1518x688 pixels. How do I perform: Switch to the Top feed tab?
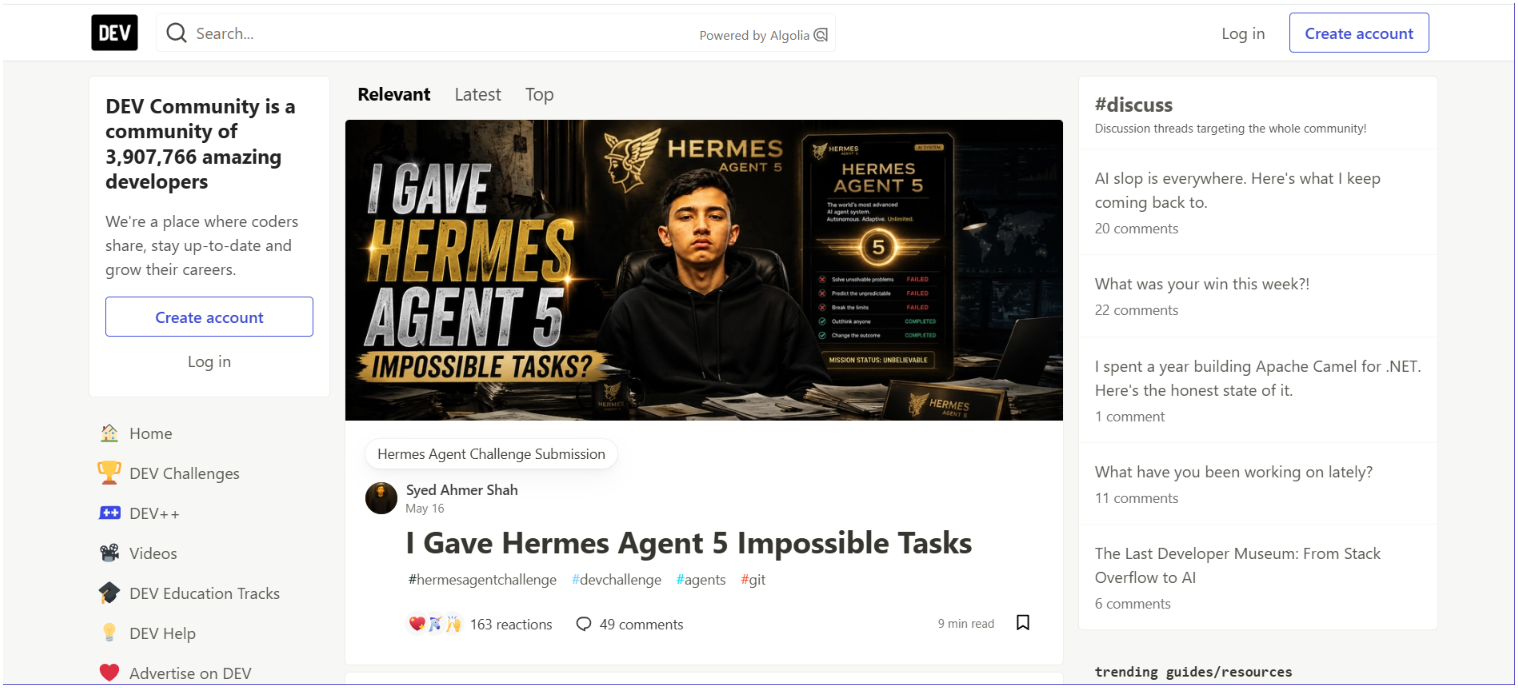click(x=539, y=94)
